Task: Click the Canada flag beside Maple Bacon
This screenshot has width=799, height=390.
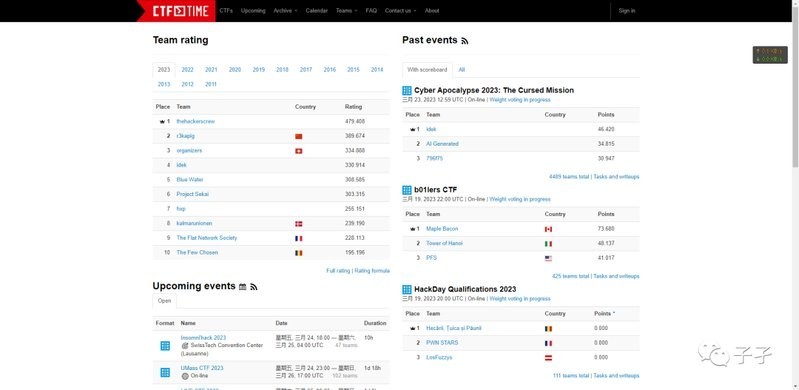Action: click(x=548, y=229)
